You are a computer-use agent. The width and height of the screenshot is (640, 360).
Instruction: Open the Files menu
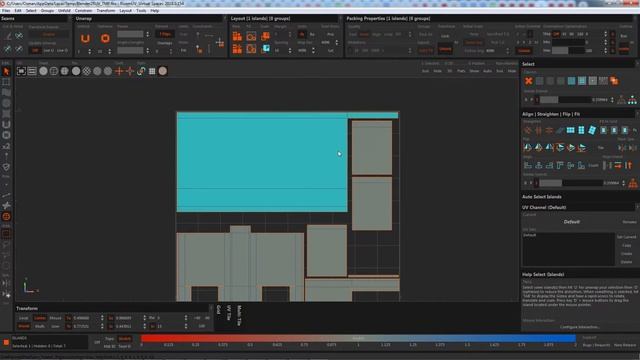coord(6,11)
